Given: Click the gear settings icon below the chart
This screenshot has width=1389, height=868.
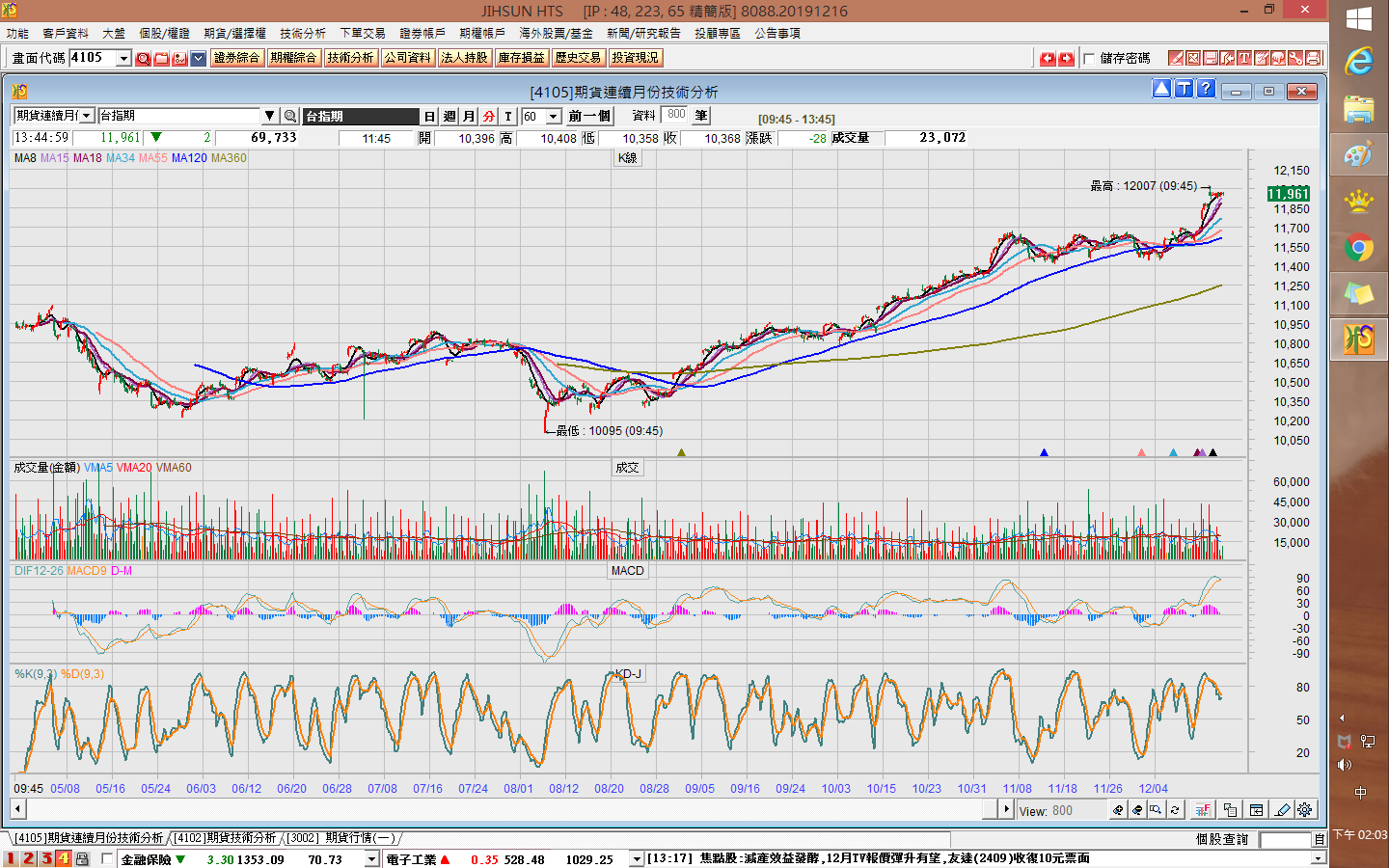Looking at the screenshot, I should click(1305, 810).
